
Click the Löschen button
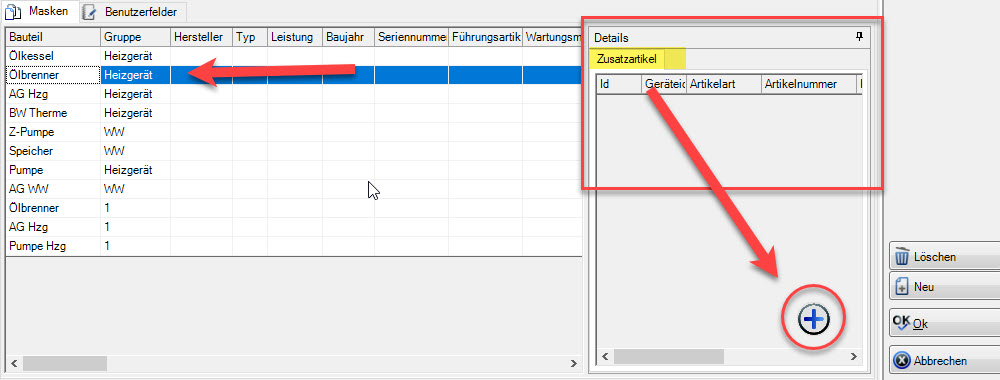click(x=944, y=257)
